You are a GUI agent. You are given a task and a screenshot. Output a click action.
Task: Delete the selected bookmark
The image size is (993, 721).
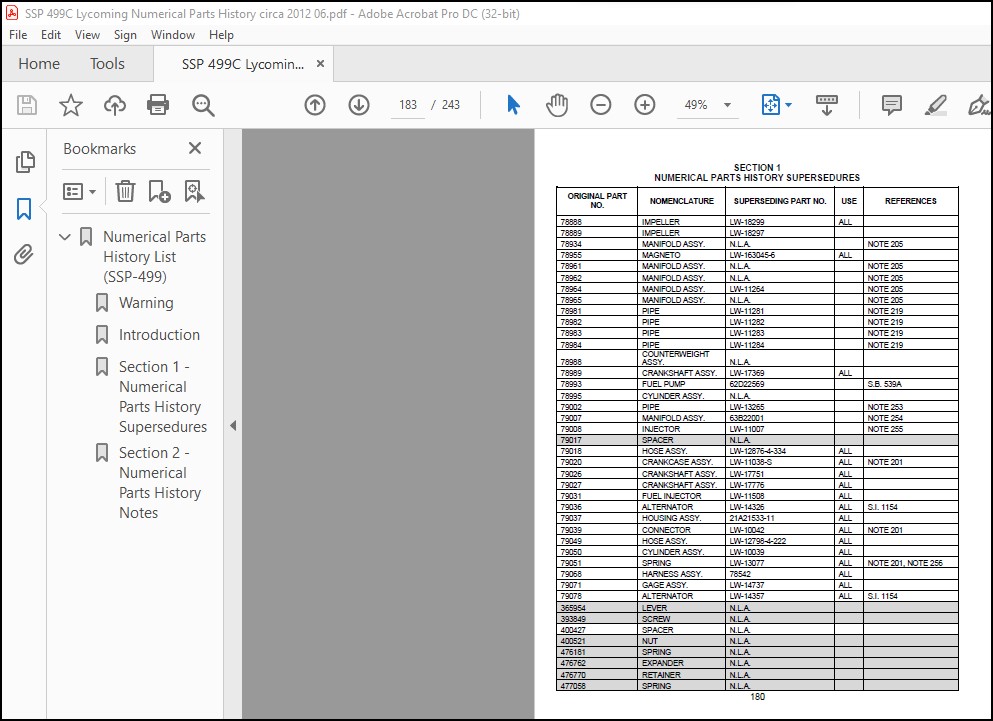click(x=125, y=191)
